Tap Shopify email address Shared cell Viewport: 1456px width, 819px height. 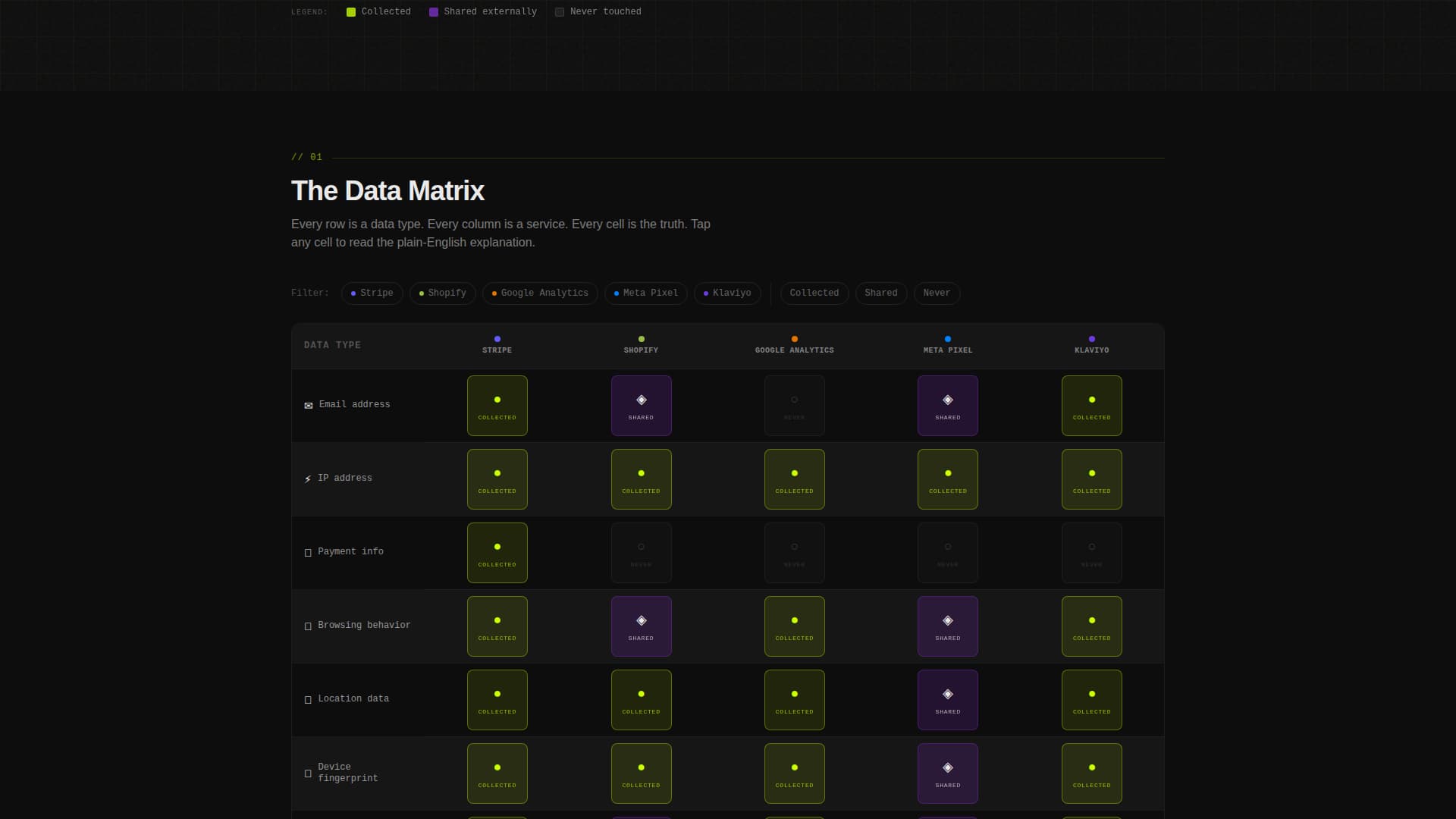pyautogui.click(x=641, y=406)
